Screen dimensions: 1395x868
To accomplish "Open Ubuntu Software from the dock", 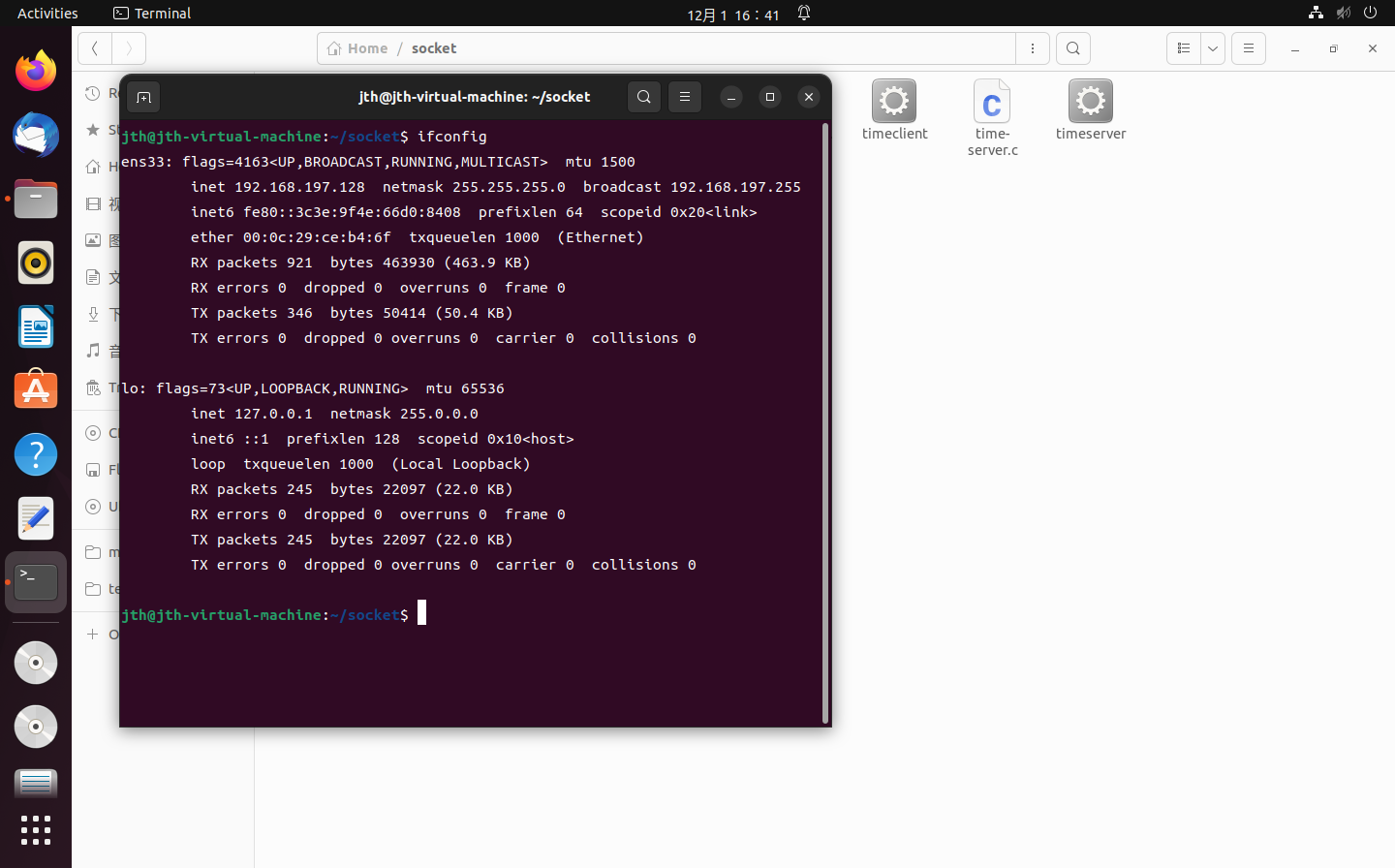I will click(36, 390).
